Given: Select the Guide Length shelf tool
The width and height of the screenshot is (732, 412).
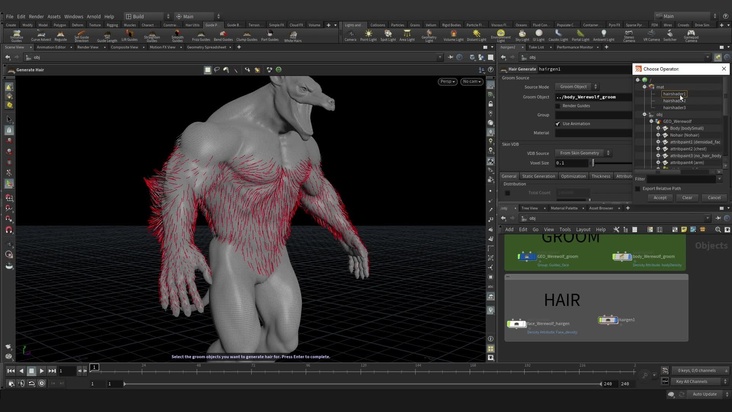Looking at the screenshot, I should point(107,36).
